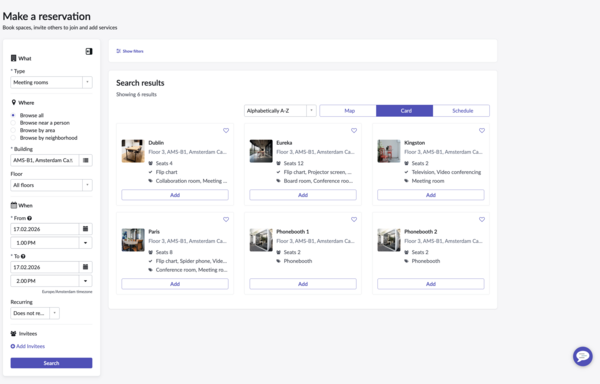Screen dimensions: 600x384
Task: Favorite the Phonebooth 2 heart icon
Action: [x=482, y=220]
